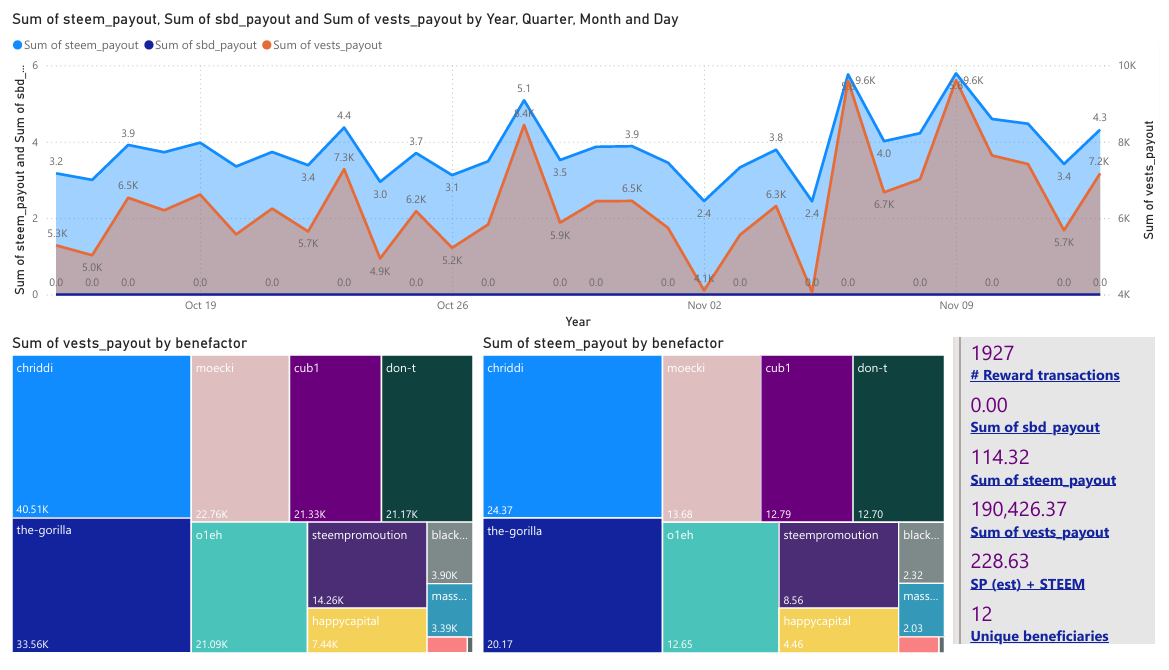Select moecki tile in steem_payout treemap
The height and width of the screenshot is (670, 1169).
pyautogui.click(x=711, y=439)
